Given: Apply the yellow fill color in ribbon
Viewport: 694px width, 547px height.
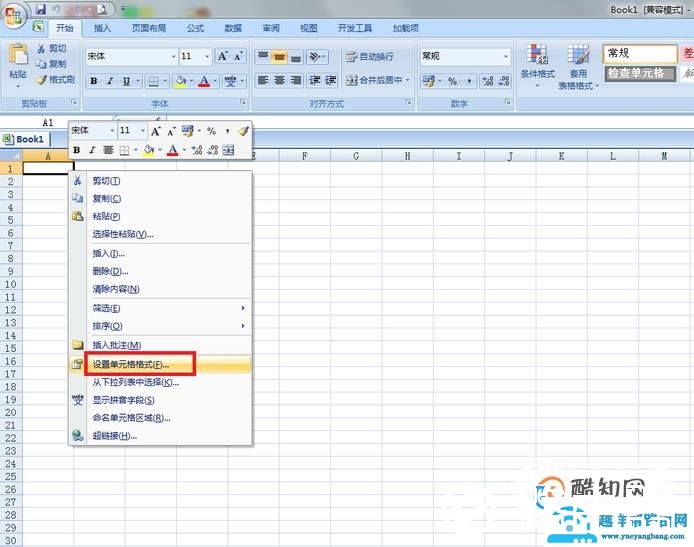Looking at the screenshot, I should click(x=181, y=81).
